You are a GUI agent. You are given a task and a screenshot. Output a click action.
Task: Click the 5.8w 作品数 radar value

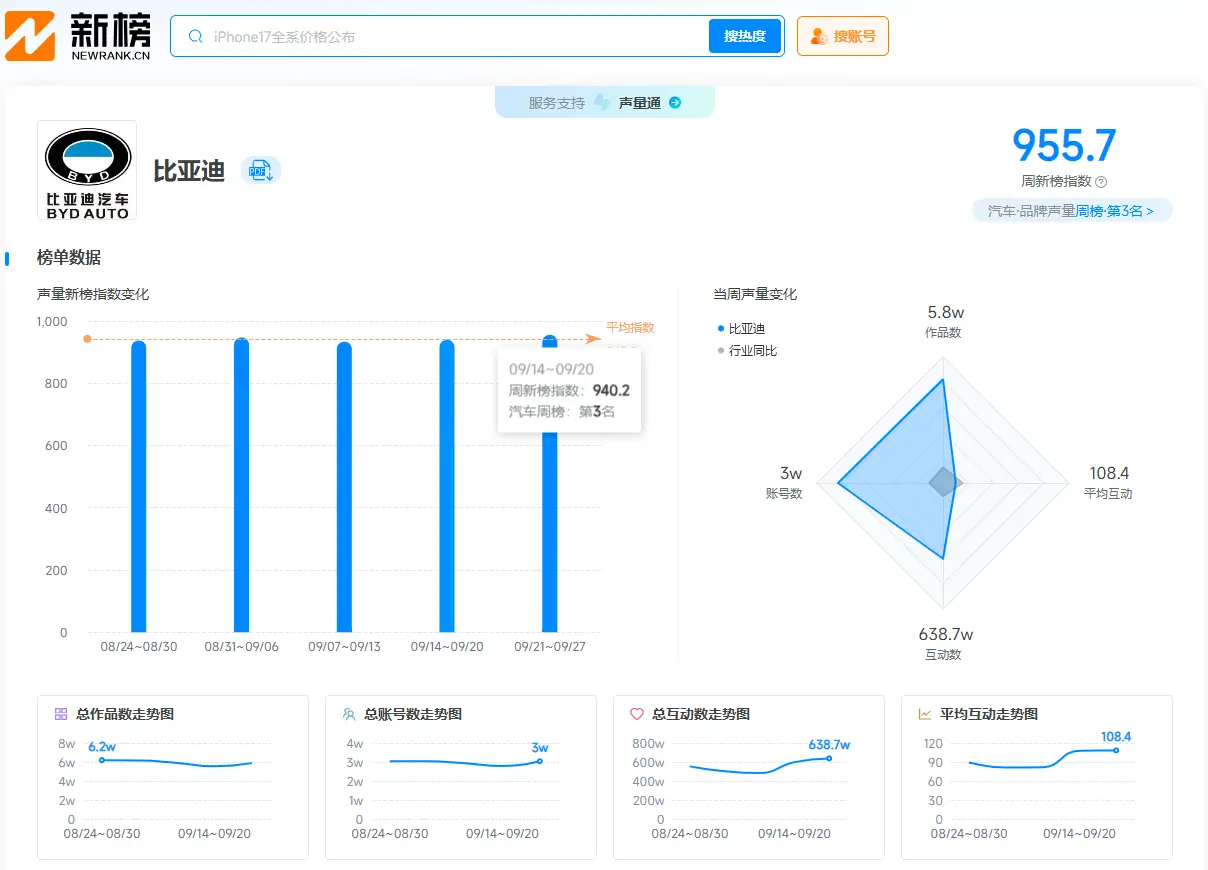click(x=945, y=312)
